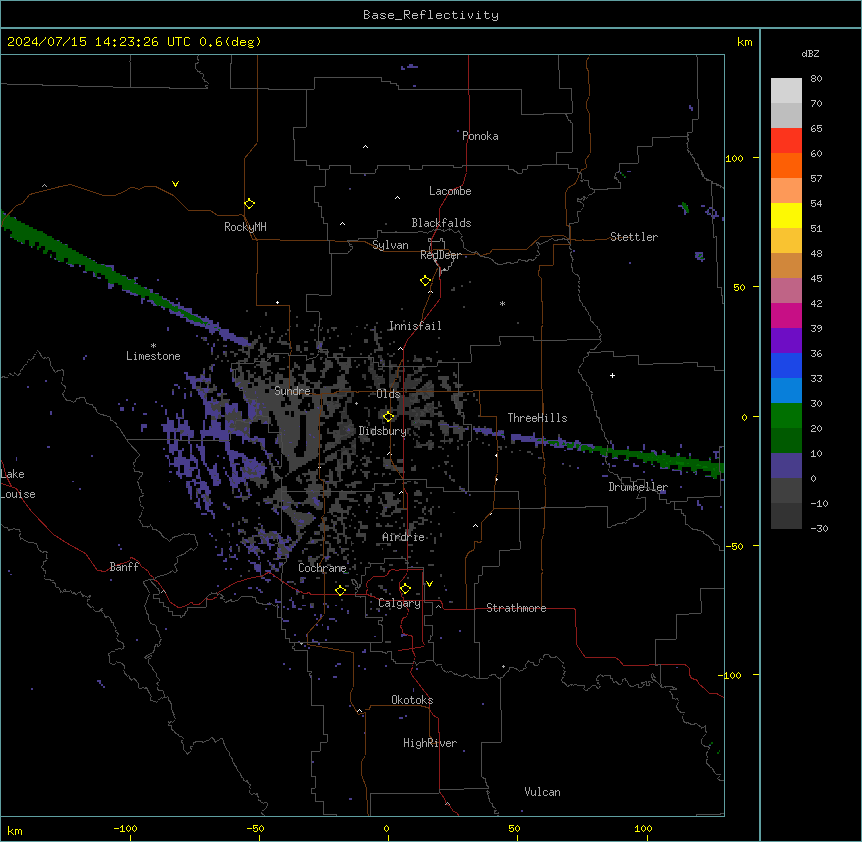Click the RedDeer label
The height and width of the screenshot is (842, 862).
440,255
